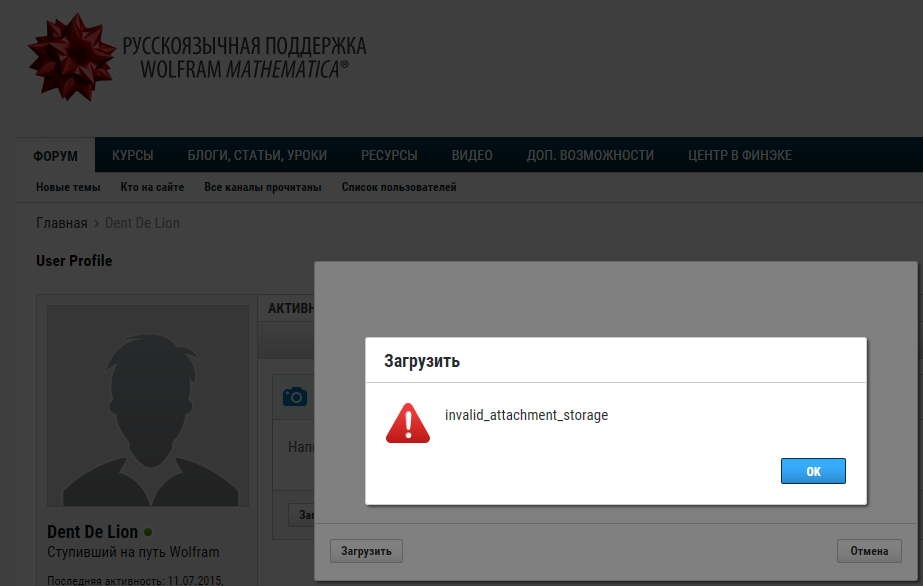Open ЦЕНТР В ФИНЭКЕ menu
The width and height of the screenshot is (923, 586).
tap(740, 155)
